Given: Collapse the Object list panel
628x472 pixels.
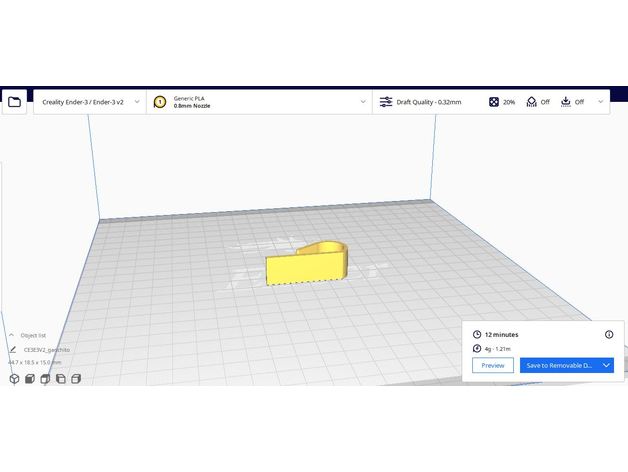Looking at the screenshot, I should [x=12, y=336].
